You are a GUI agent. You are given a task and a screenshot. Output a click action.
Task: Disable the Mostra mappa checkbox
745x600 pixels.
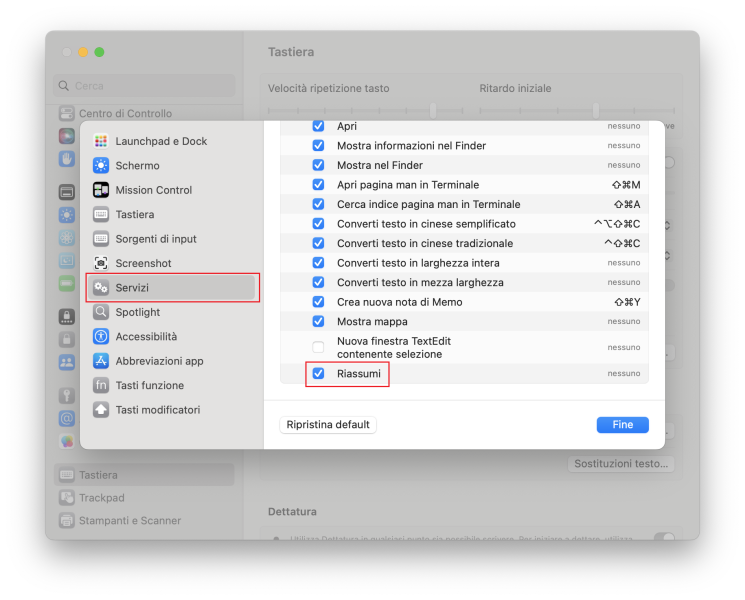coord(318,321)
